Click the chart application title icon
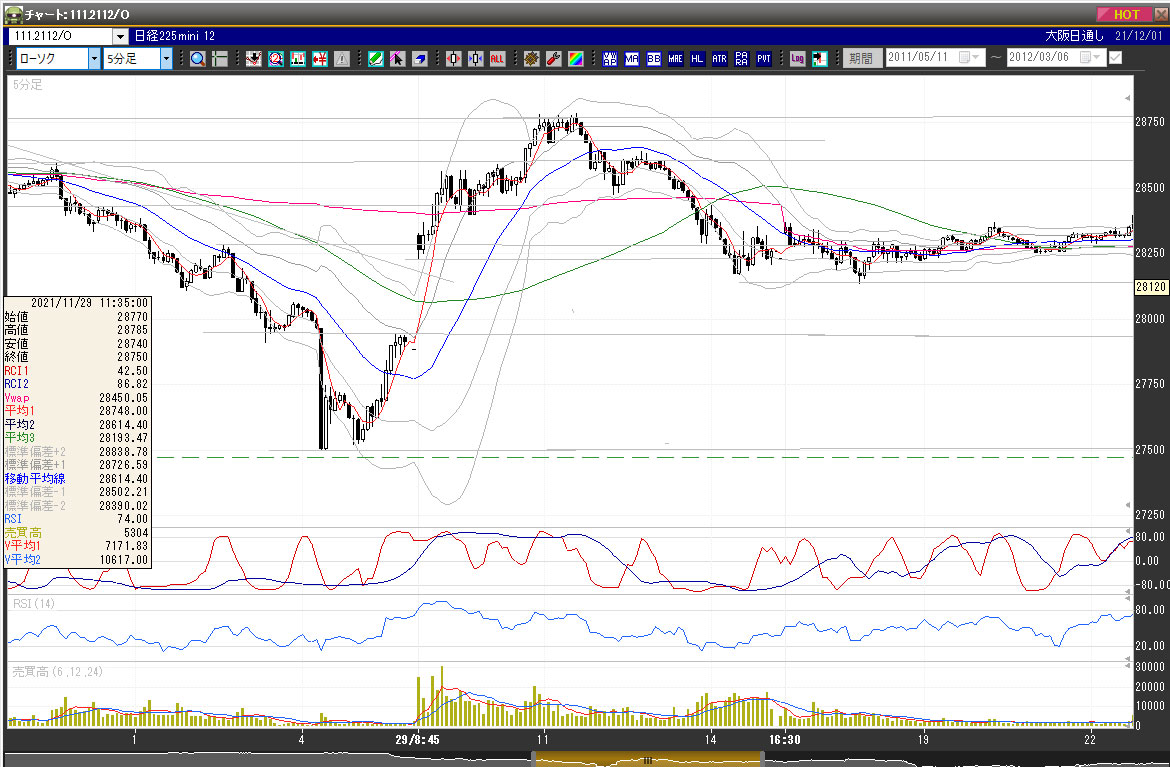Viewport: 1170px width, 767px height. [13, 13]
